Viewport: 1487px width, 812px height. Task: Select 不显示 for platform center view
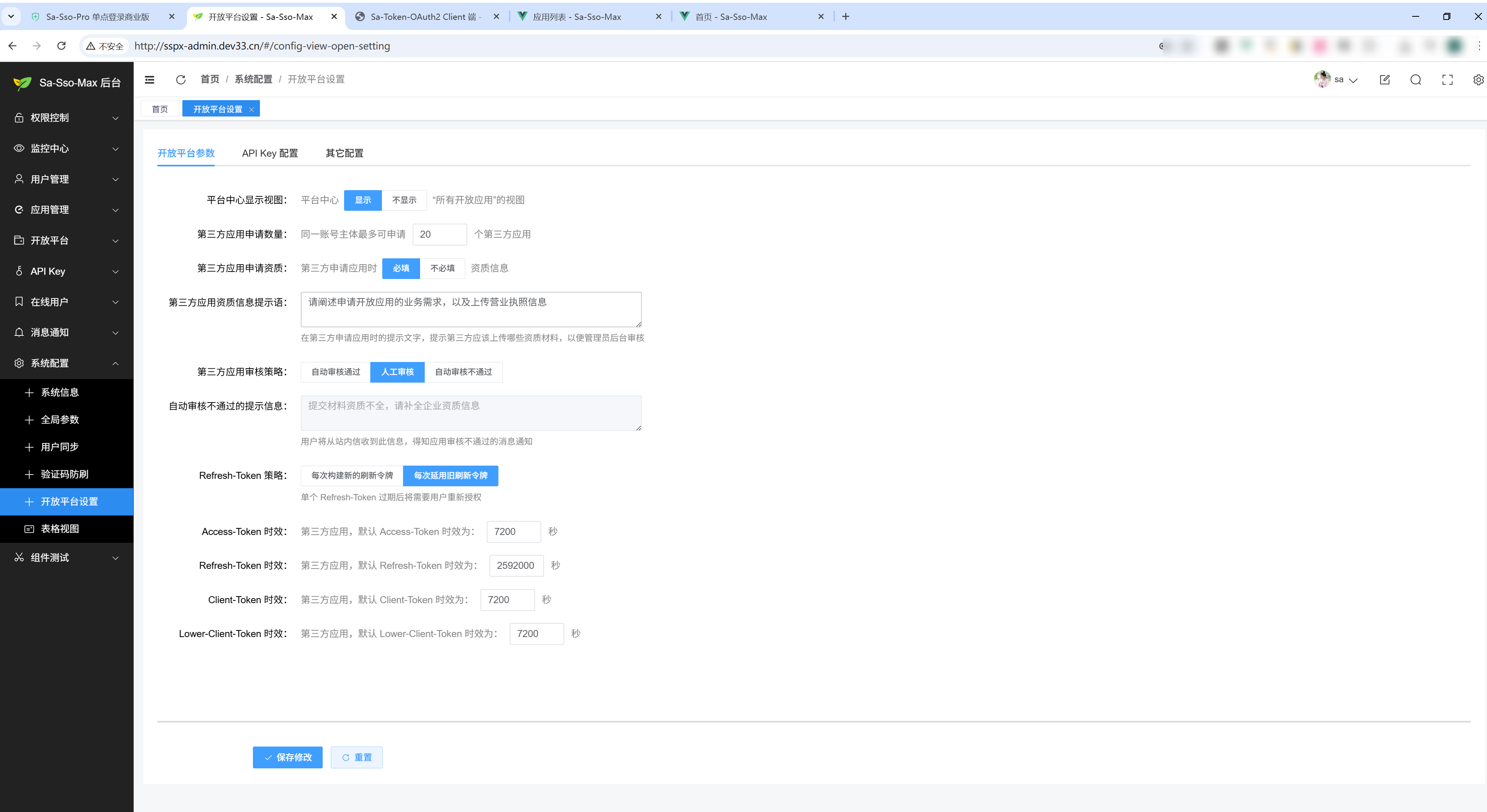click(x=404, y=200)
